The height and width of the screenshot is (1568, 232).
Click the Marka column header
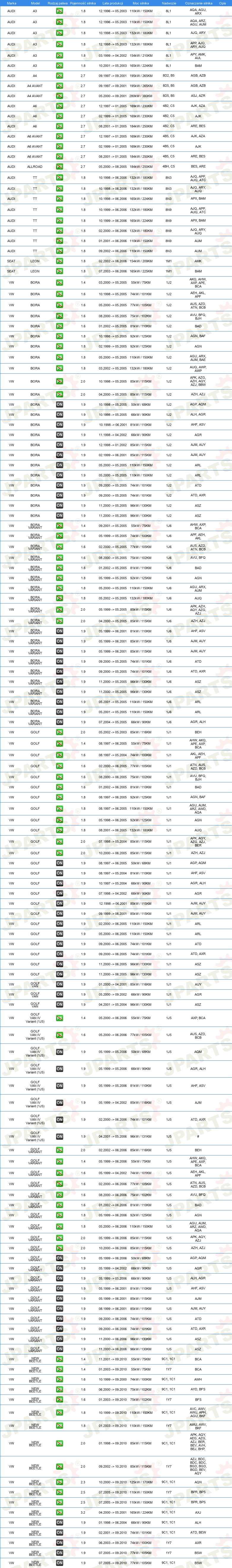pyautogui.click(x=12, y=3)
